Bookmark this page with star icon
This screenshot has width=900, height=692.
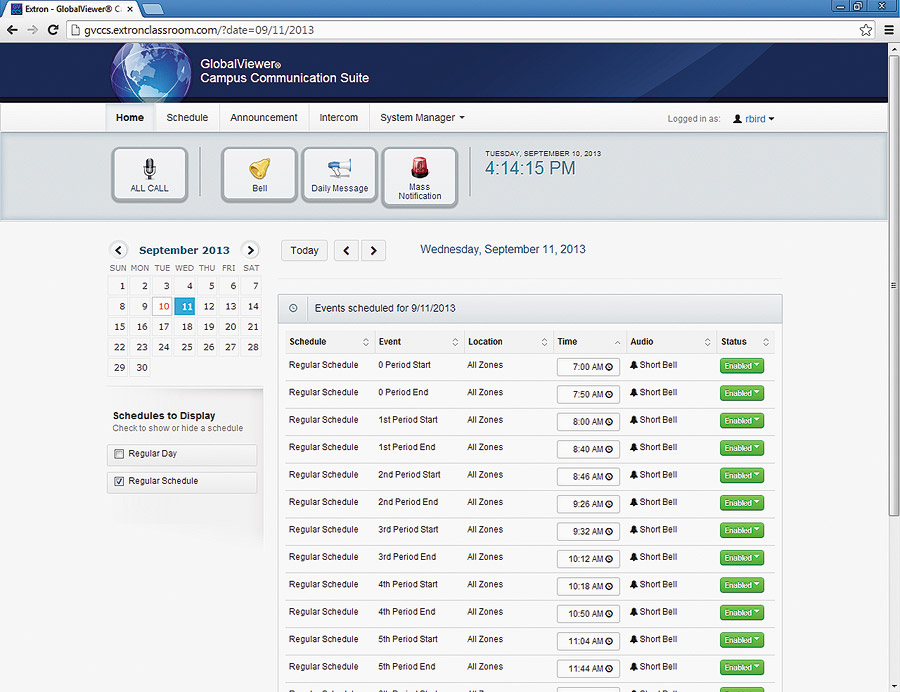click(866, 30)
